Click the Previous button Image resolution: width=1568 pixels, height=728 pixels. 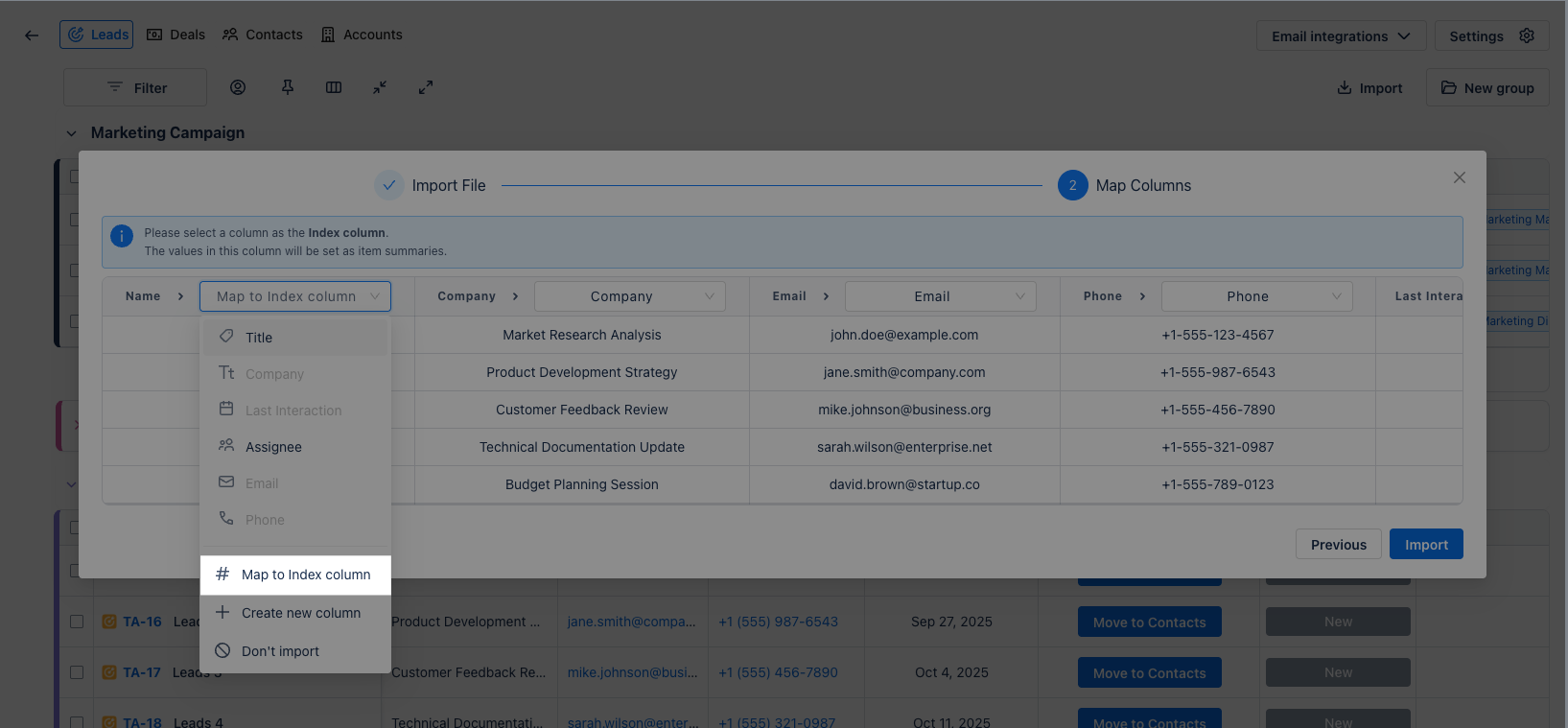(x=1338, y=545)
